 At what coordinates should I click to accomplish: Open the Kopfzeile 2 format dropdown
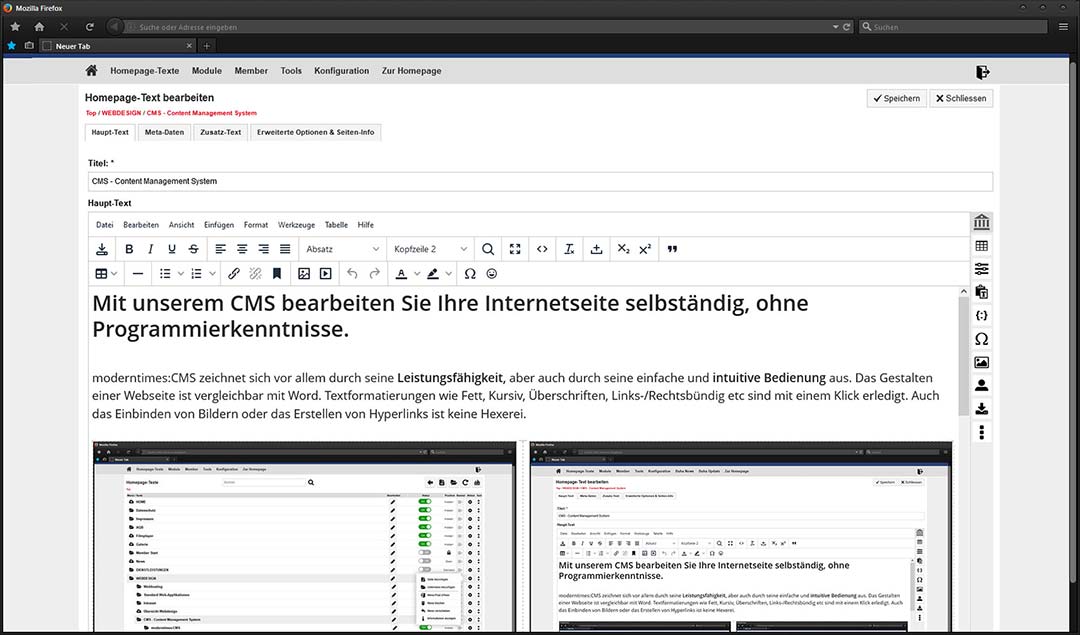click(x=430, y=249)
